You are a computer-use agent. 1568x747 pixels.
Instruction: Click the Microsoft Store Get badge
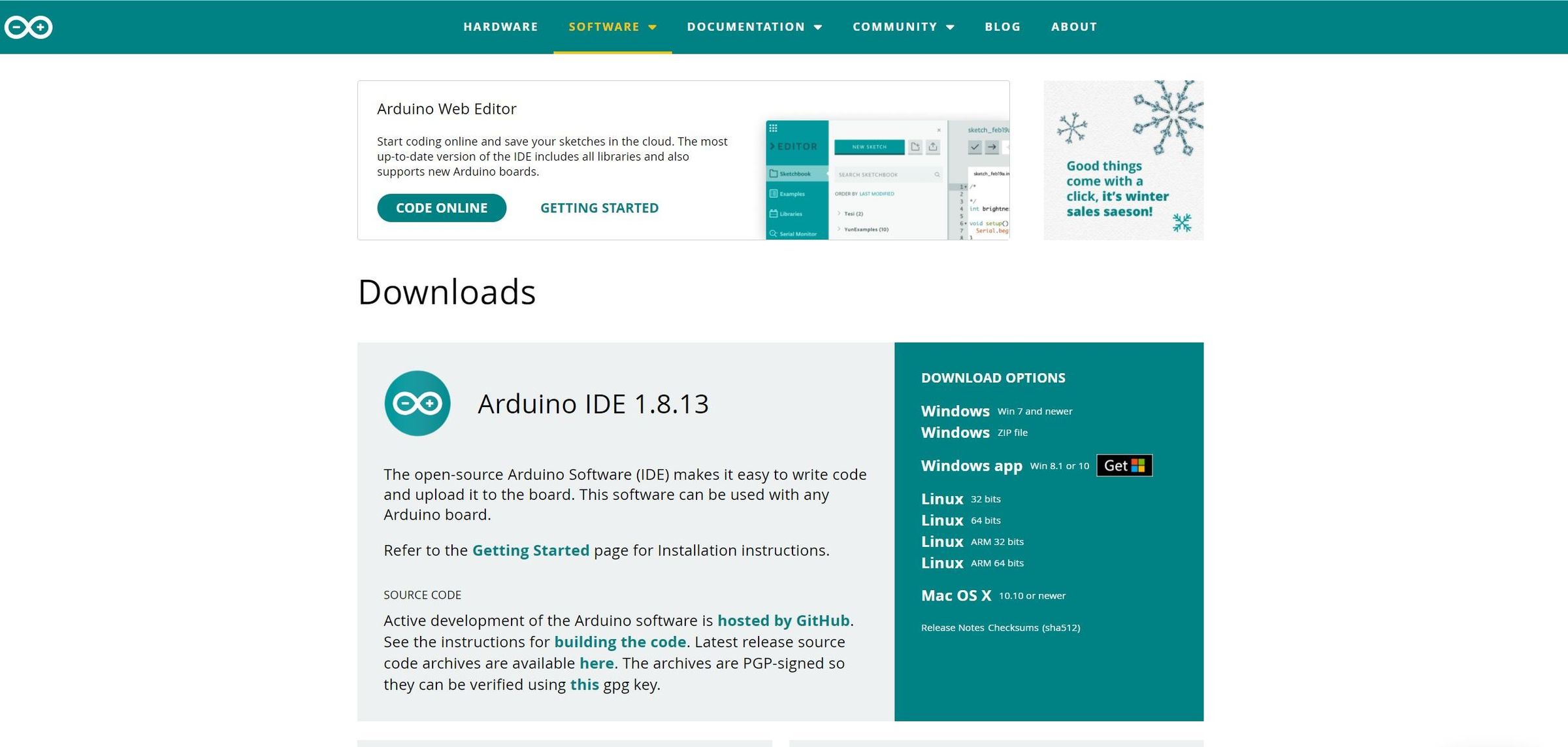[1124, 465]
